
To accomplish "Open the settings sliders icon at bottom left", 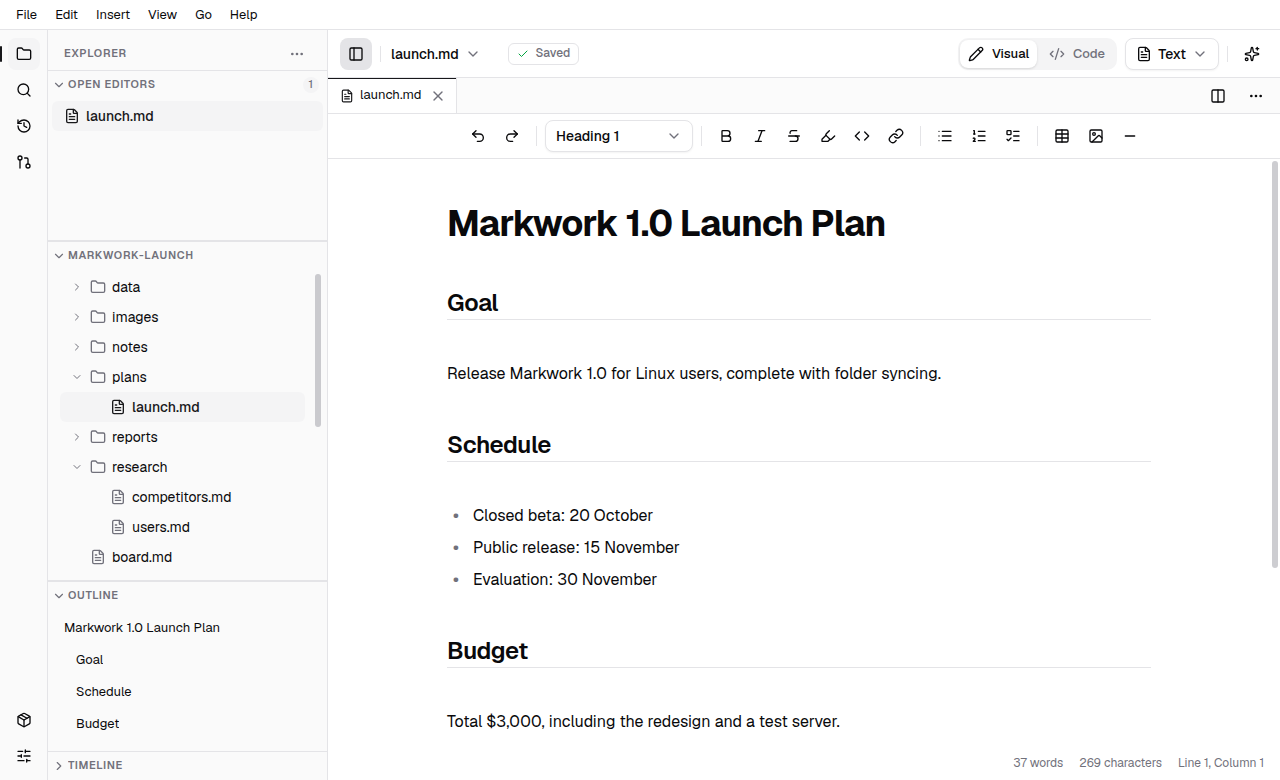I will pos(24,756).
